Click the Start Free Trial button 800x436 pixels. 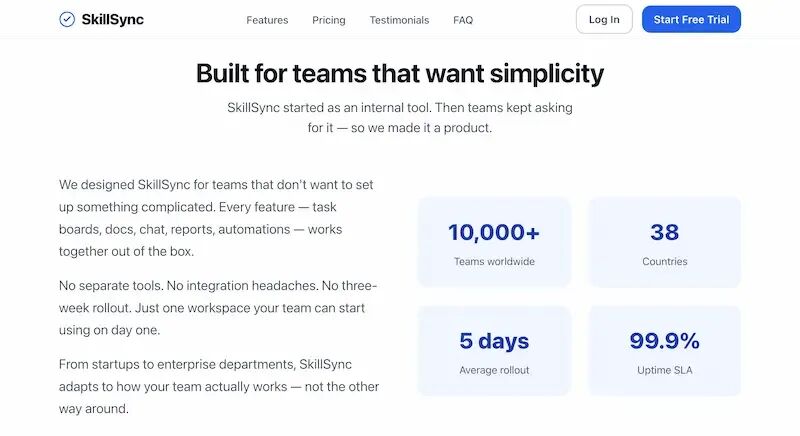tap(691, 19)
